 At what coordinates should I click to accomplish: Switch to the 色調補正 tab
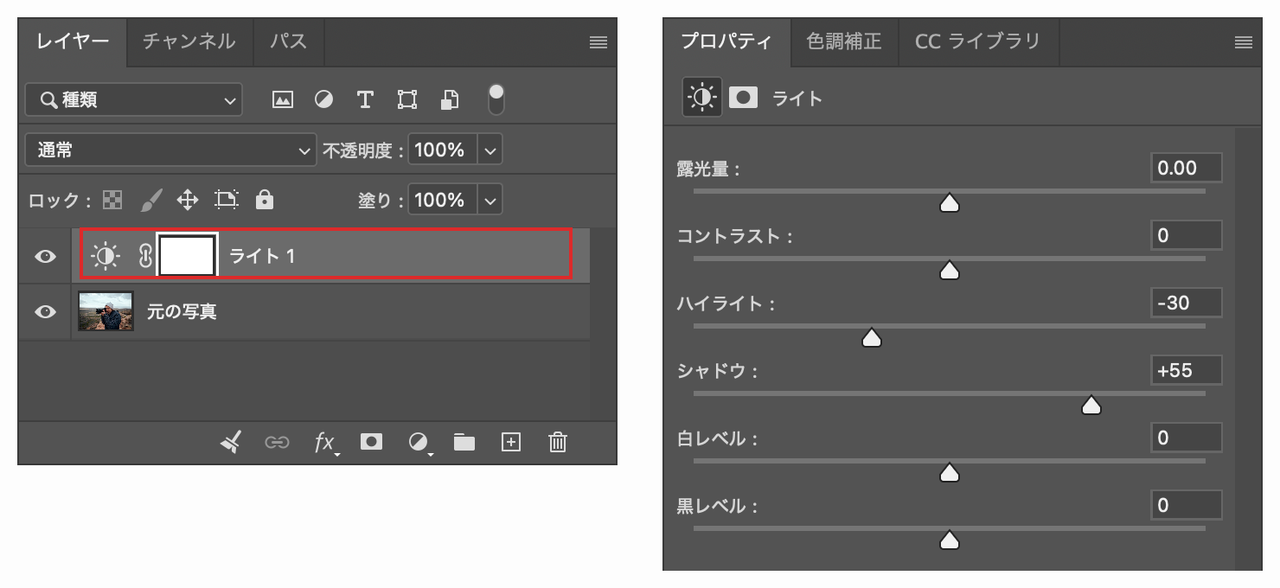844,42
